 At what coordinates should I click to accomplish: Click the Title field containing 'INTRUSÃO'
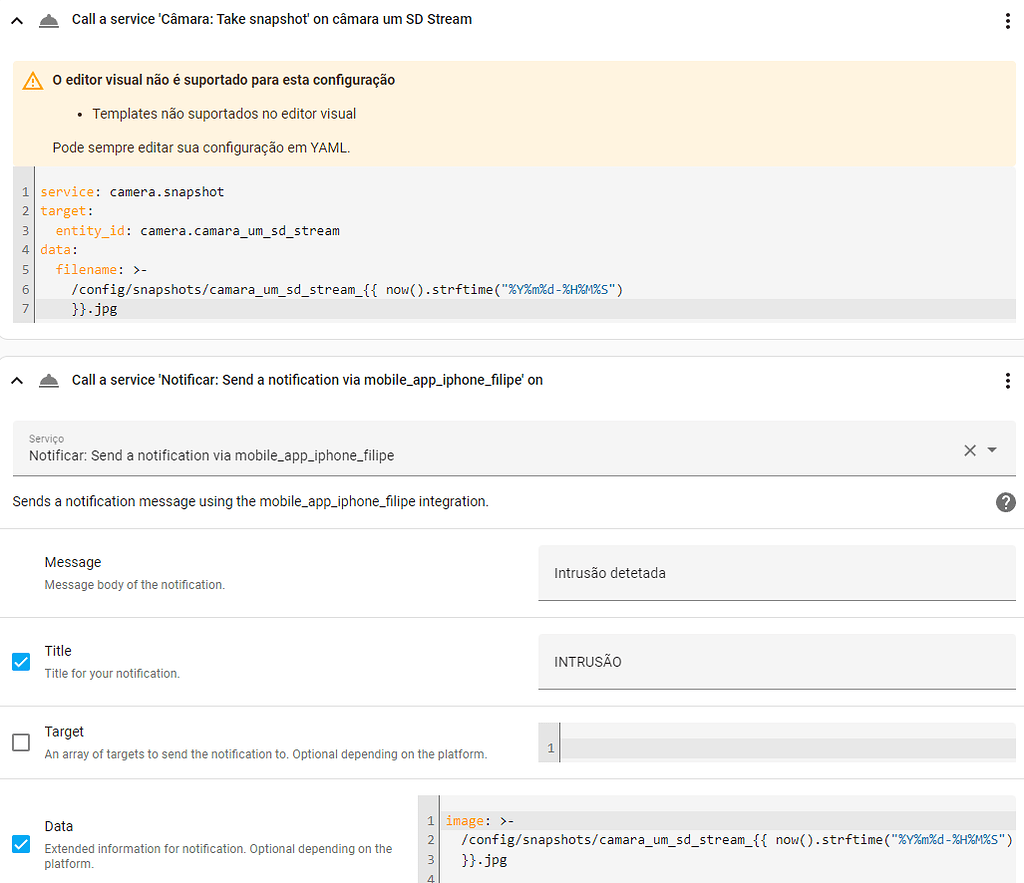(x=776, y=662)
